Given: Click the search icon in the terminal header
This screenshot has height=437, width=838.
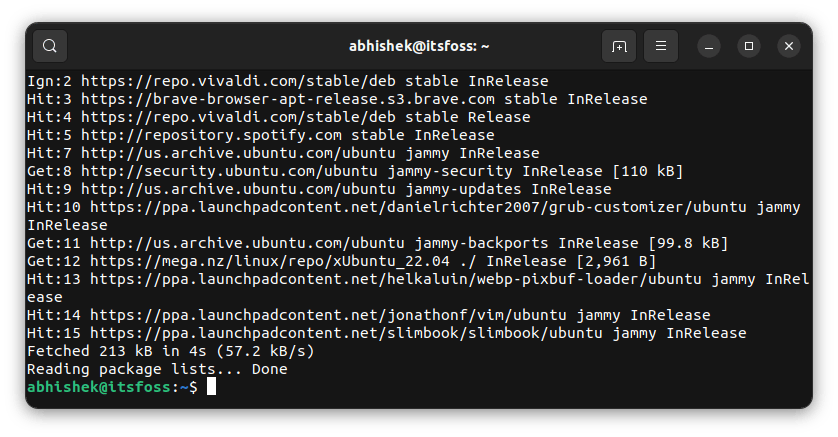Looking at the screenshot, I should [x=50, y=46].
